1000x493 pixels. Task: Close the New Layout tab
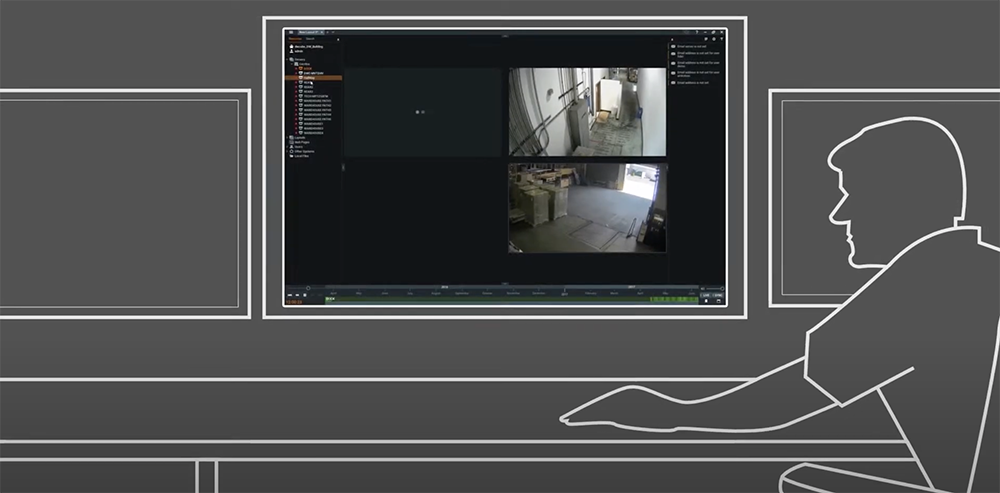322,32
